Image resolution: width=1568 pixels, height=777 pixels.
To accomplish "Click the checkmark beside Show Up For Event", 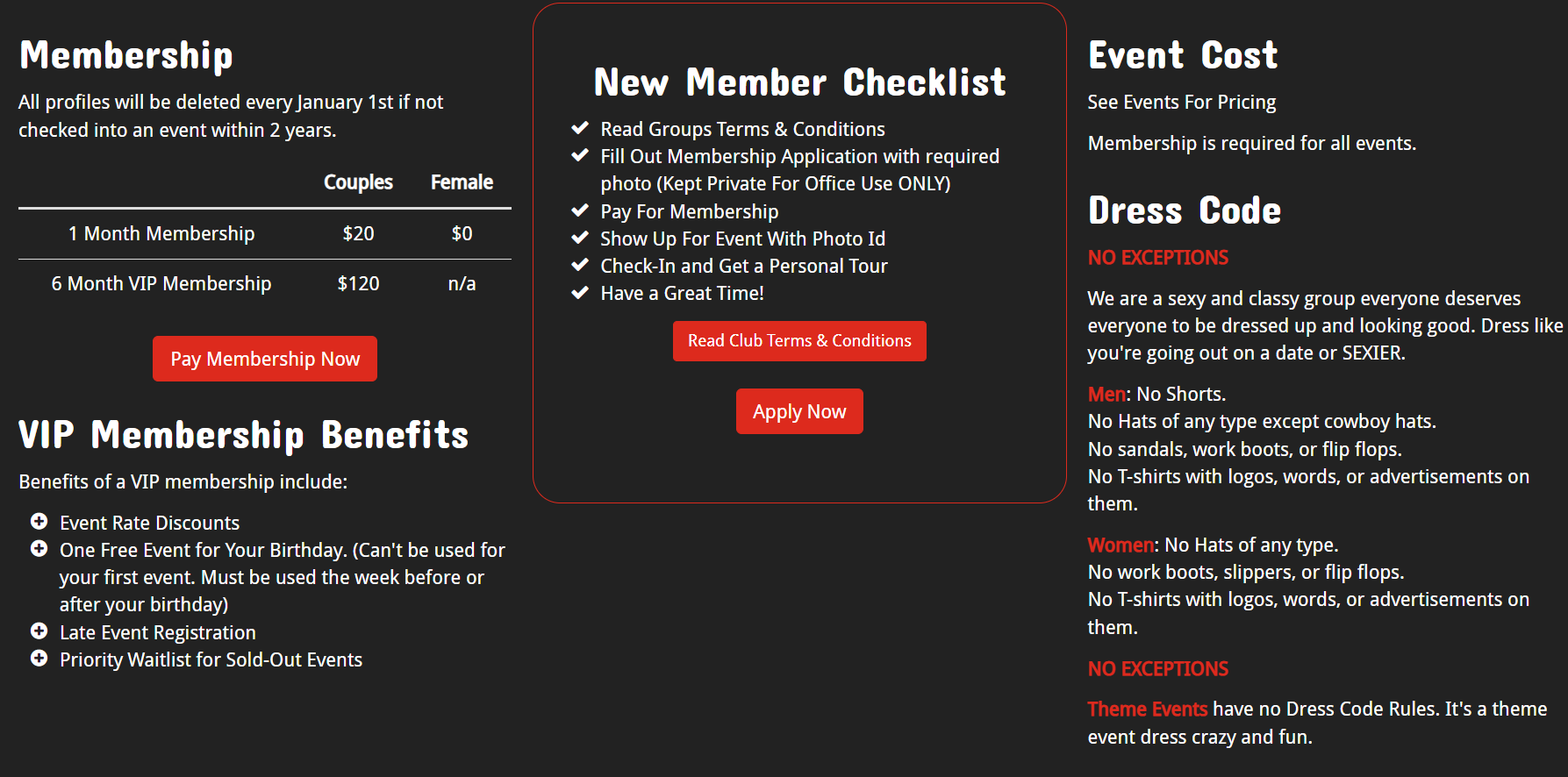I will pos(579,238).
